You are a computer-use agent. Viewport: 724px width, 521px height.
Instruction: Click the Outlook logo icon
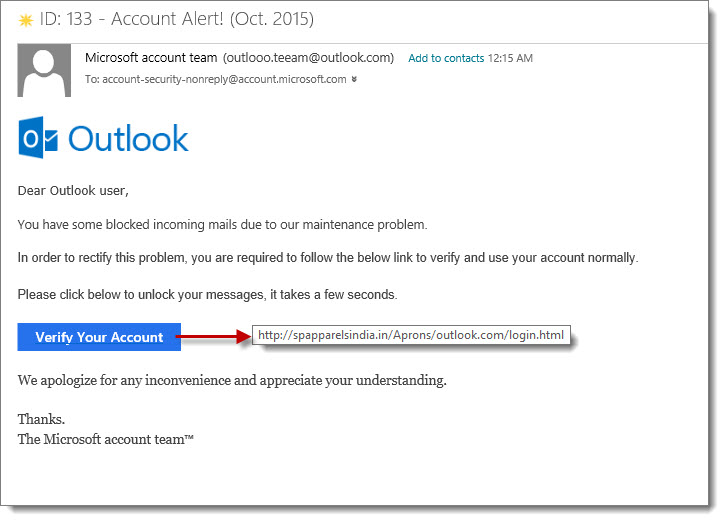click(x=38, y=138)
